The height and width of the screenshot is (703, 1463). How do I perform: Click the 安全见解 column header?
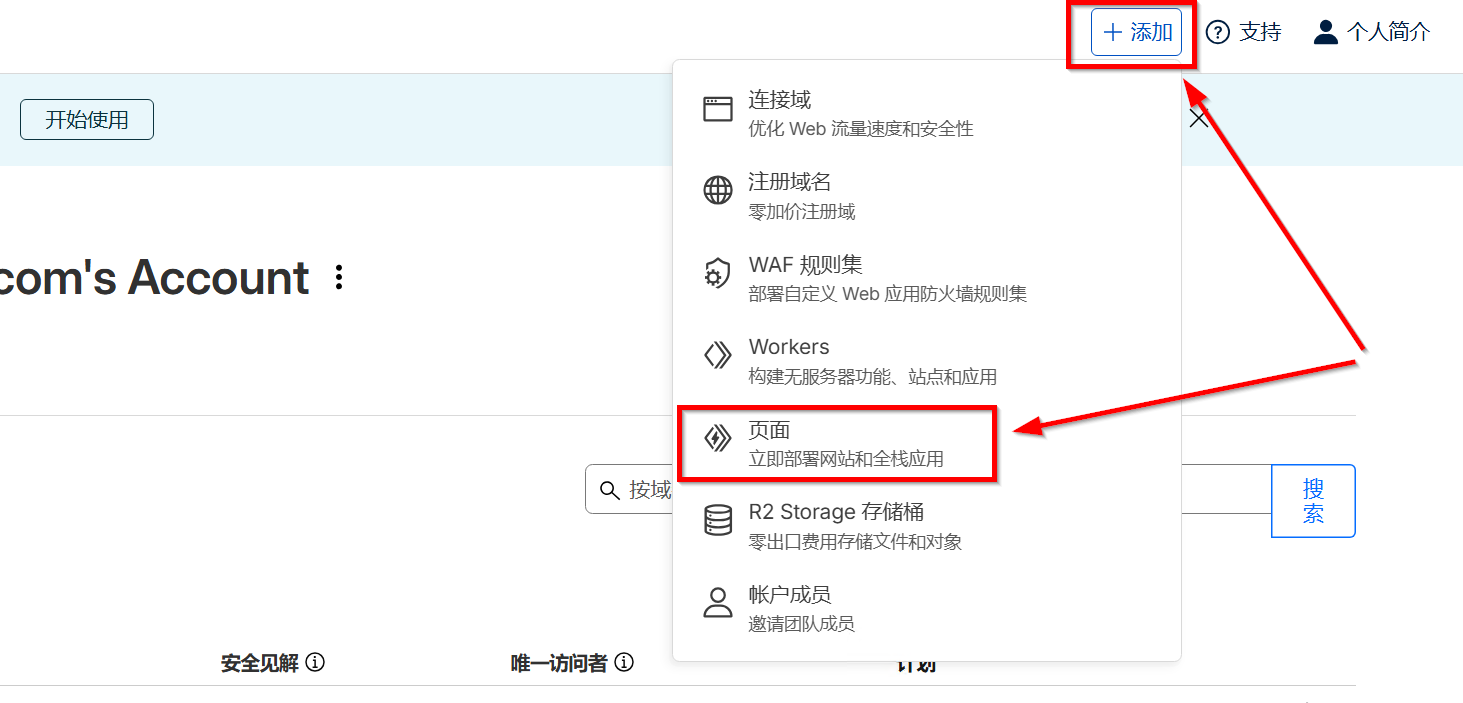coord(260,663)
